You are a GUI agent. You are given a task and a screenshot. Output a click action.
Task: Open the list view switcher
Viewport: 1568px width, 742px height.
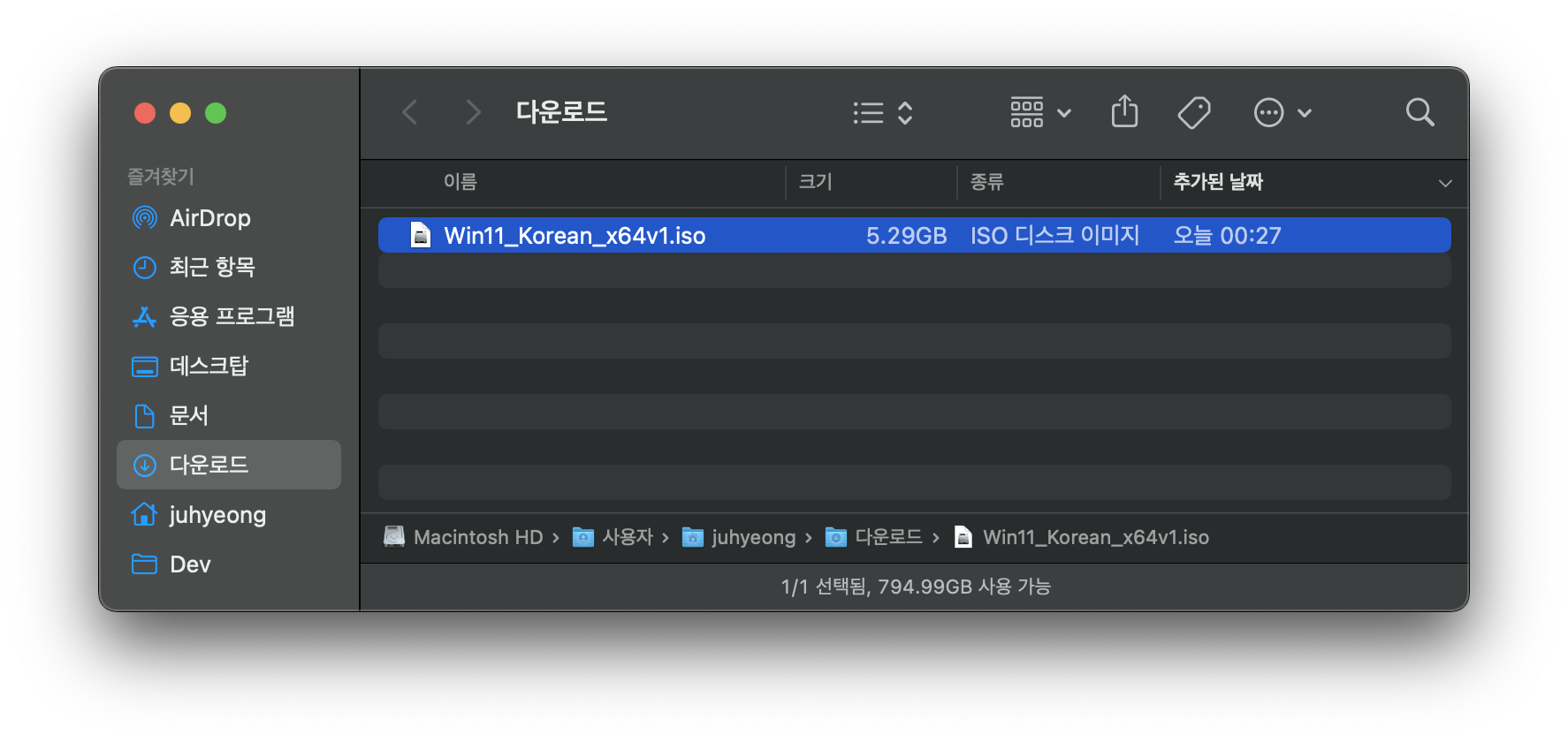pos(883,112)
